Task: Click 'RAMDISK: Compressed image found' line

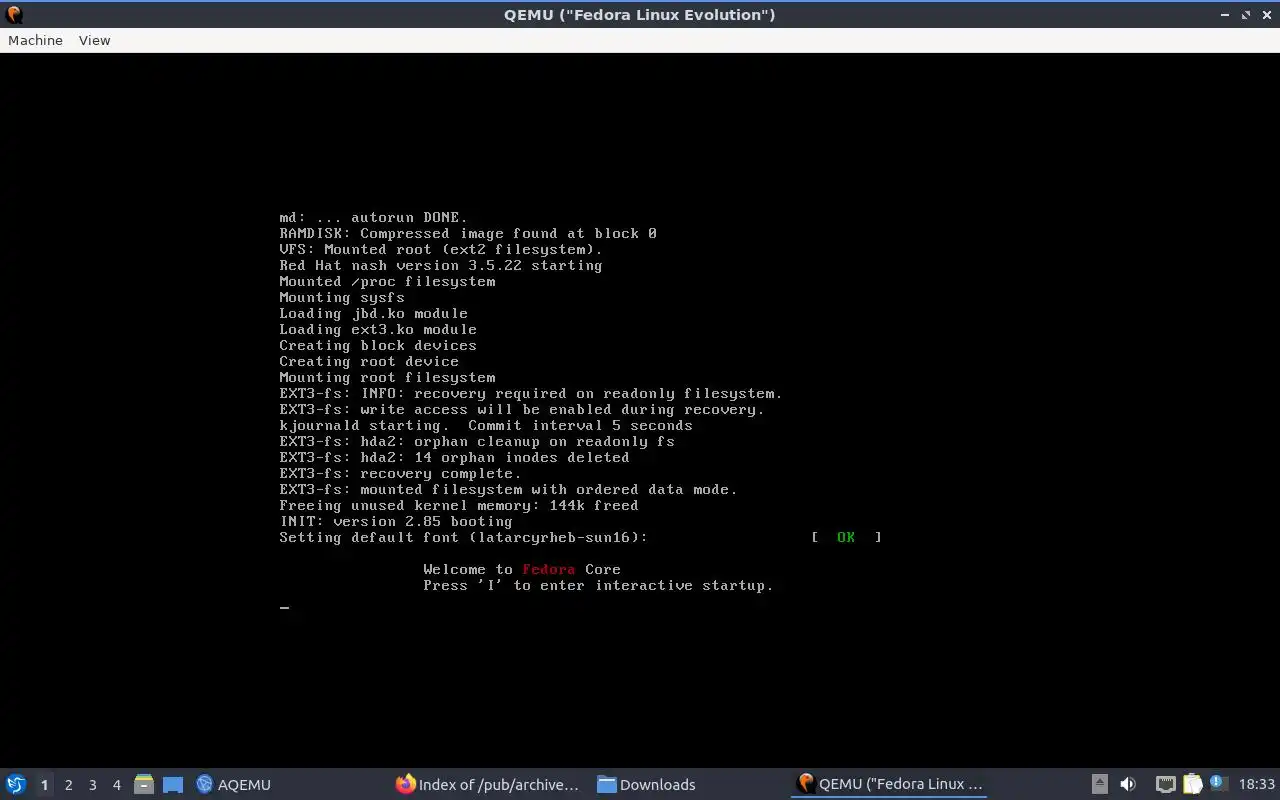Action: [x=468, y=233]
